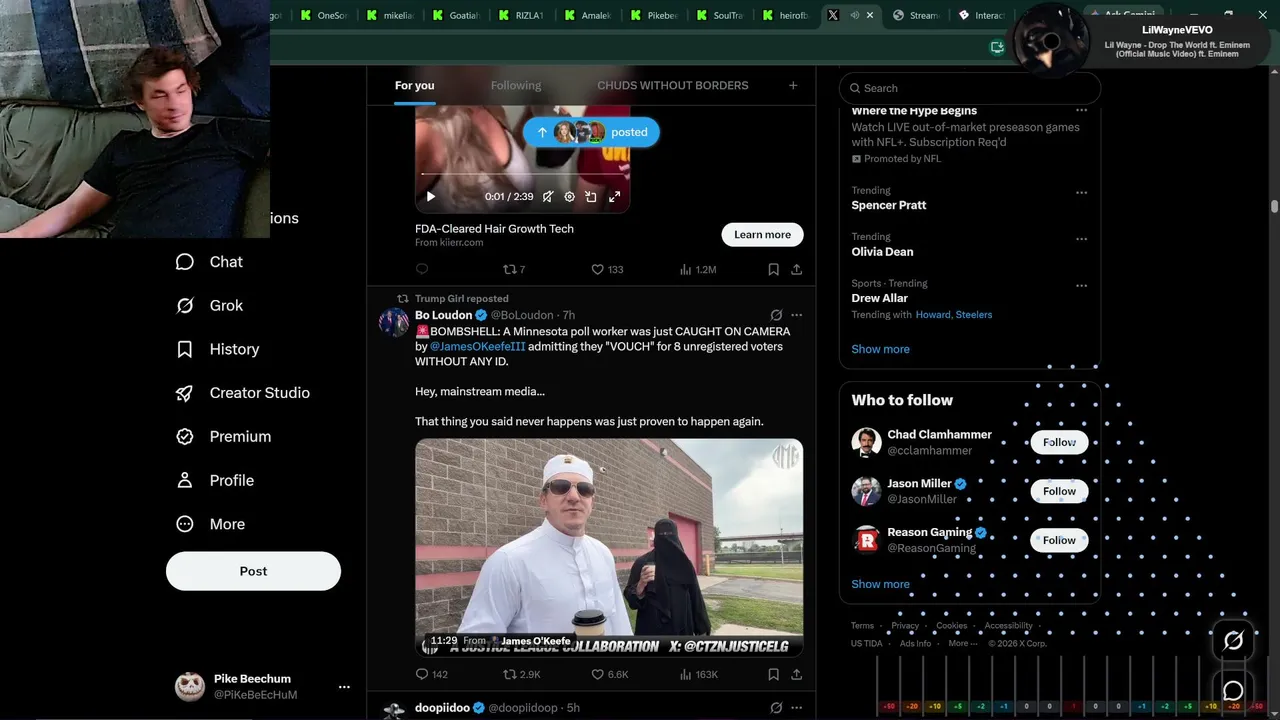Reply to Bo Loudon's post with 142 replies
The image size is (1280, 720).
pyautogui.click(x=431, y=674)
